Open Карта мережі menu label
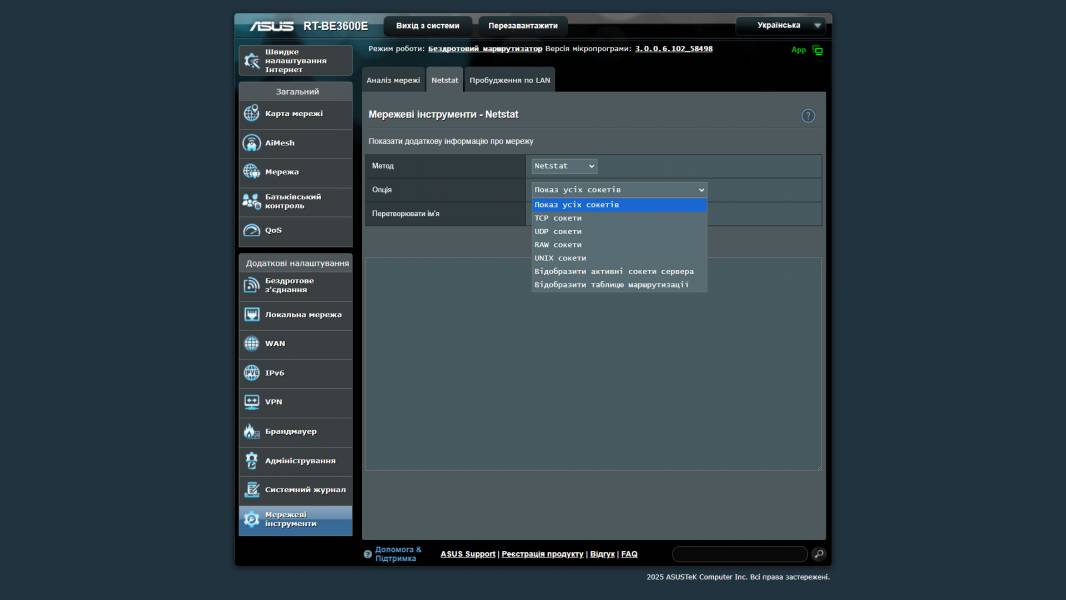1066x600 pixels. click(x=294, y=113)
